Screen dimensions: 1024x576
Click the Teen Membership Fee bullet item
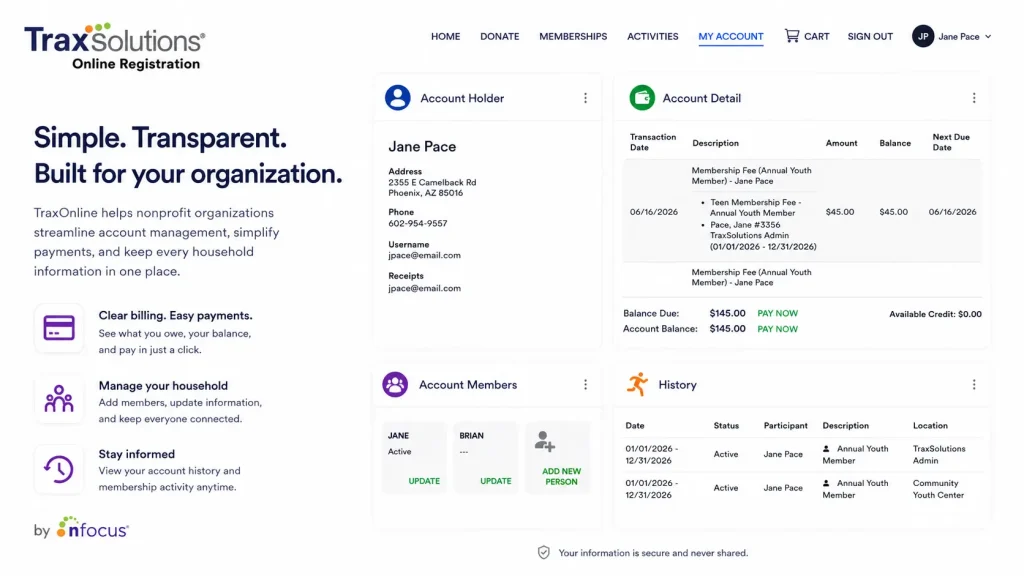[755, 208]
